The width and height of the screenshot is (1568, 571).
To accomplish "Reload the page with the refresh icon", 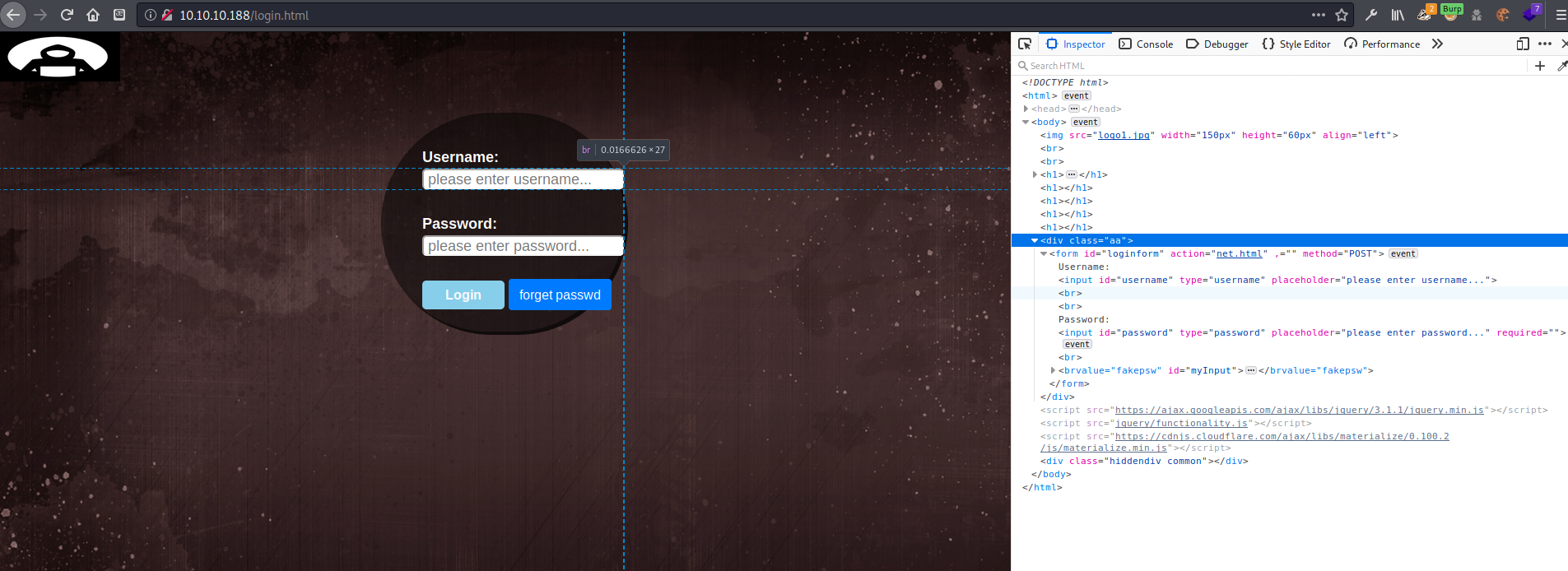I will pos(67,15).
